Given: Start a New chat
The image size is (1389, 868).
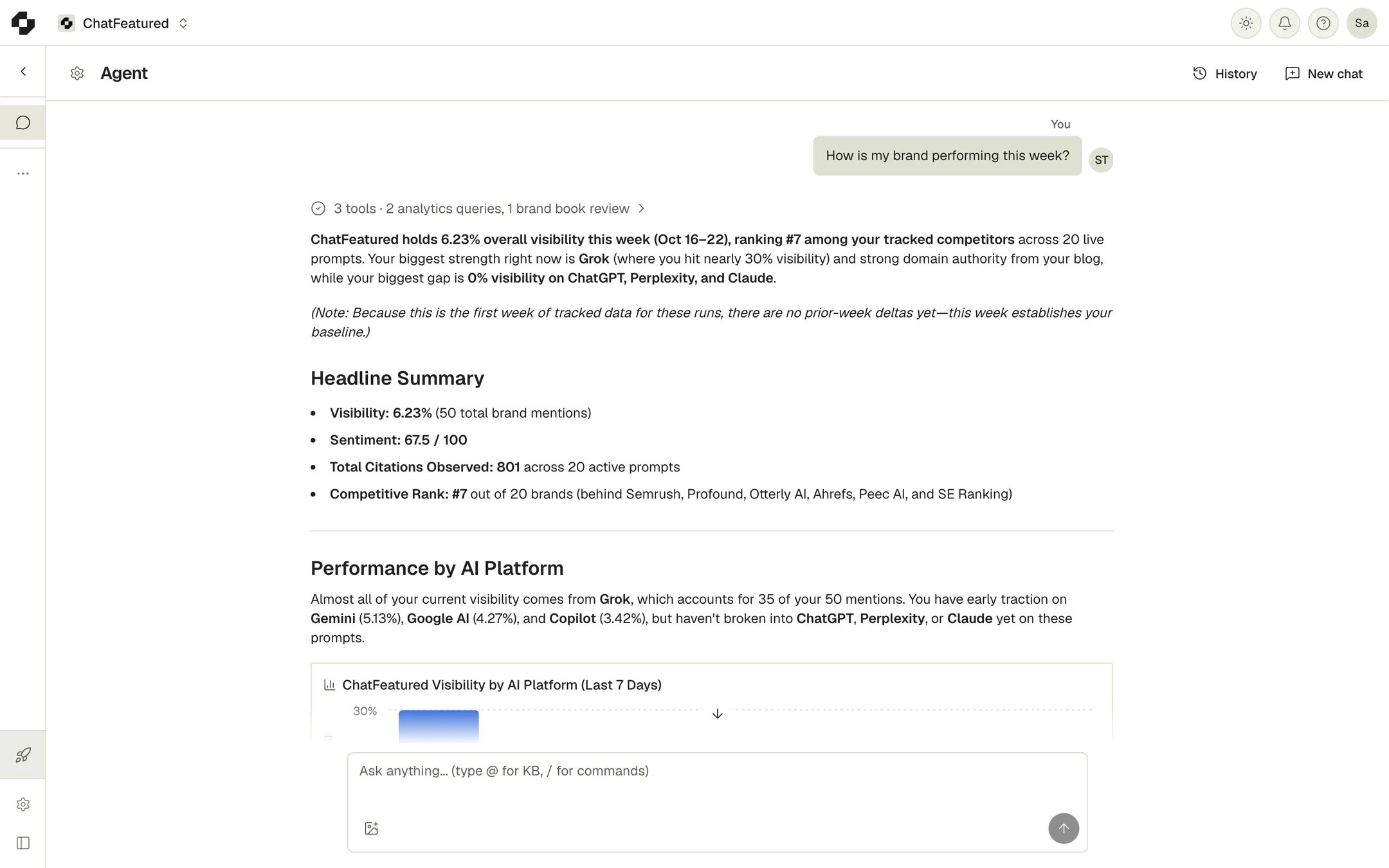Looking at the screenshot, I should 1323,73.
